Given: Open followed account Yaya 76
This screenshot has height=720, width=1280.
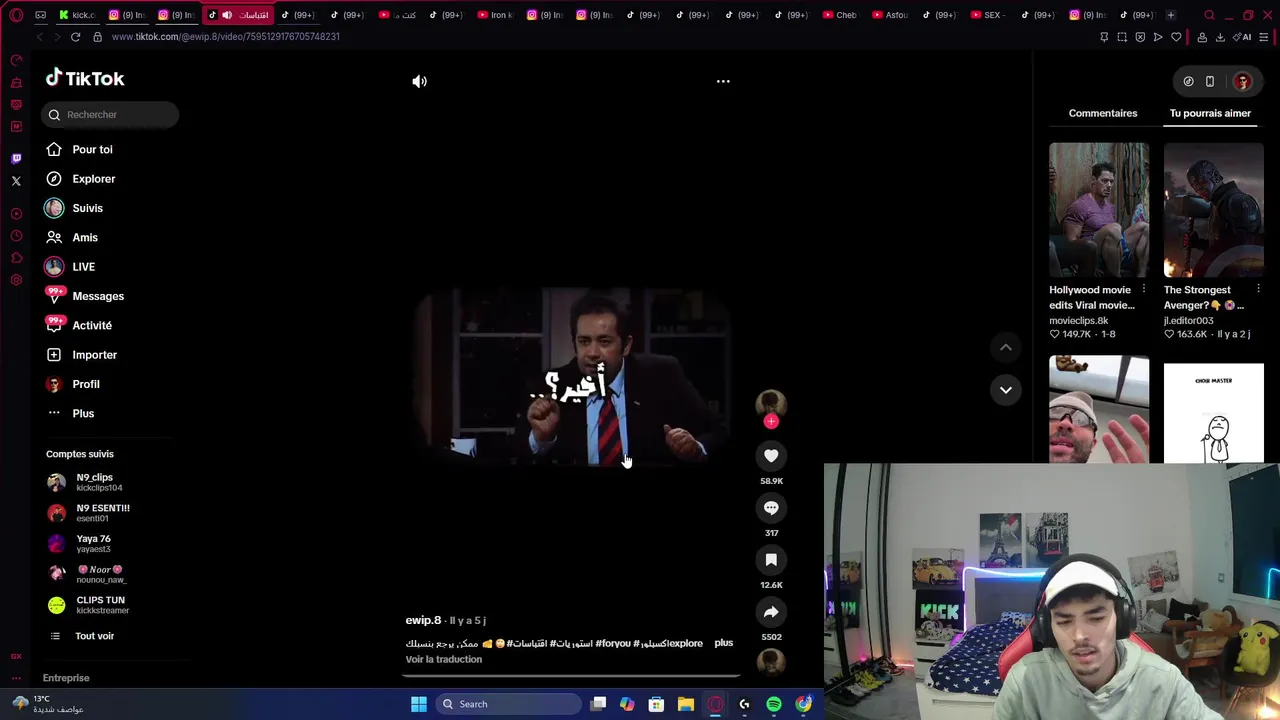Looking at the screenshot, I should pyautogui.click(x=80, y=543).
